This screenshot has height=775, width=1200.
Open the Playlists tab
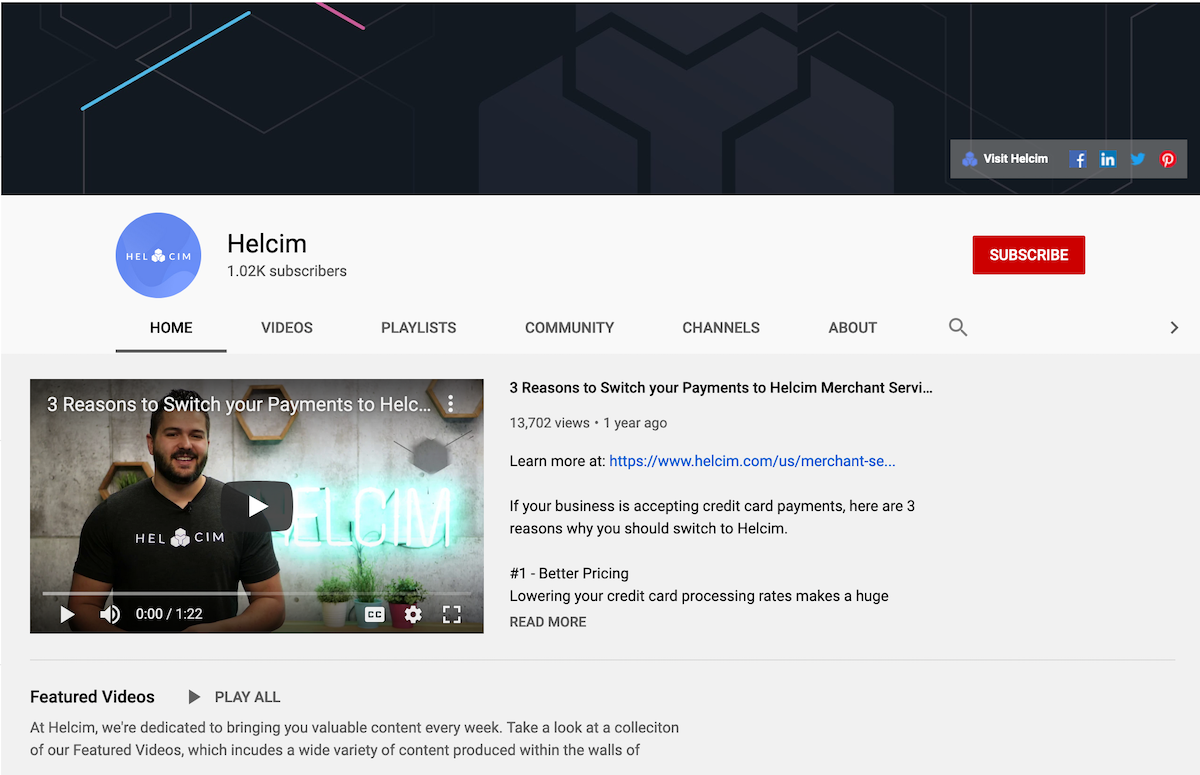(x=419, y=328)
